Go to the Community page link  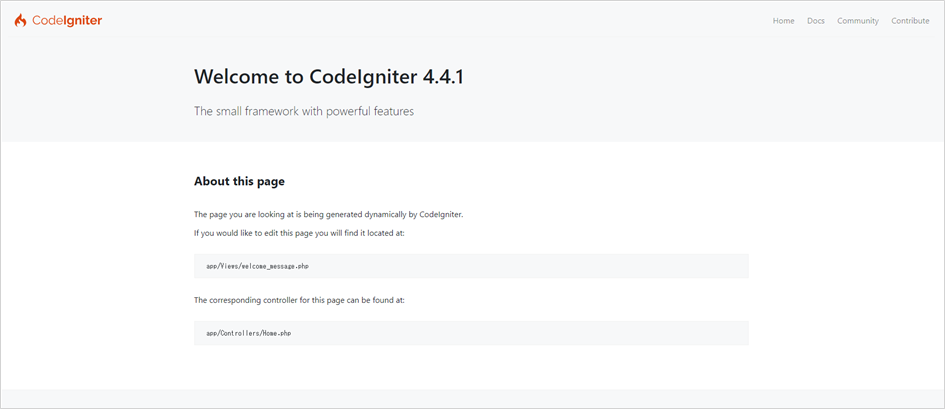pos(858,20)
